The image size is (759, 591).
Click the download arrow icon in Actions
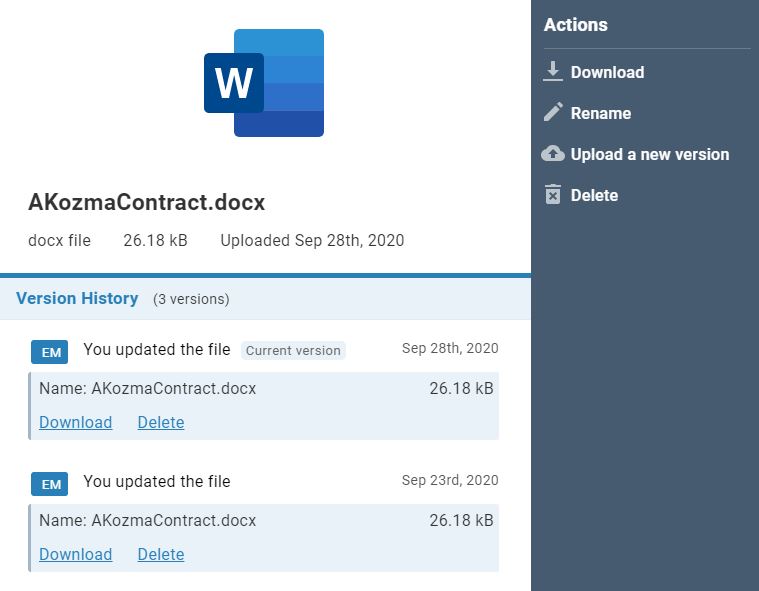click(553, 71)
